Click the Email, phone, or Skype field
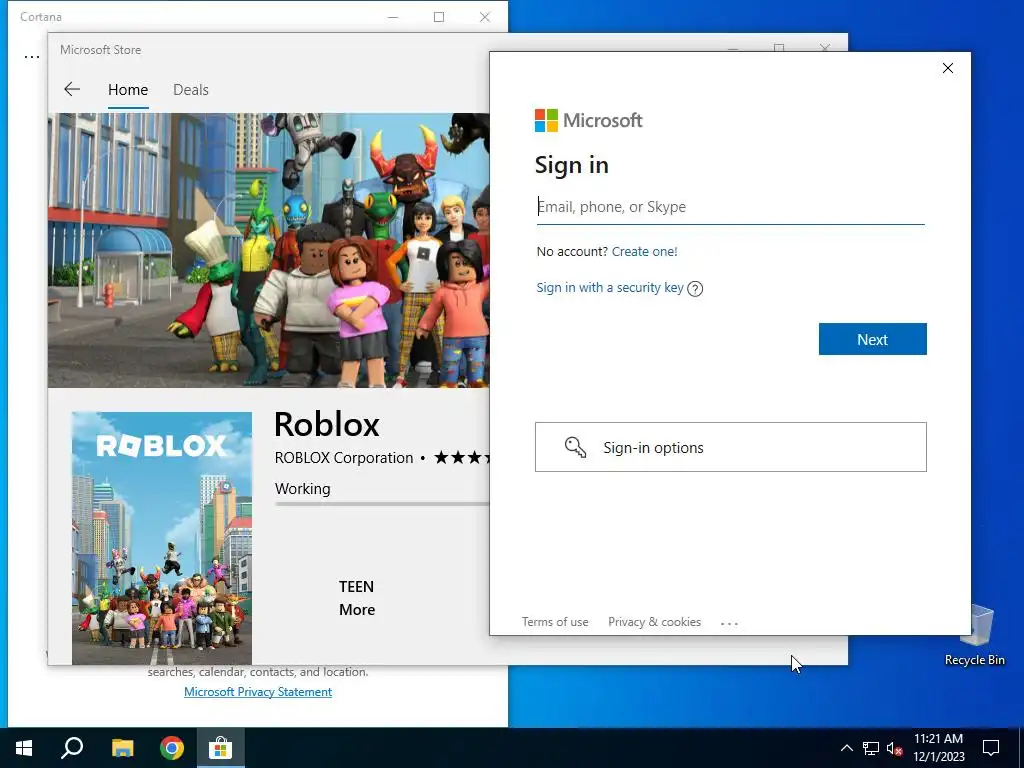The width and height of the screenshot is (1024, 768). click(x=730, y=207)
